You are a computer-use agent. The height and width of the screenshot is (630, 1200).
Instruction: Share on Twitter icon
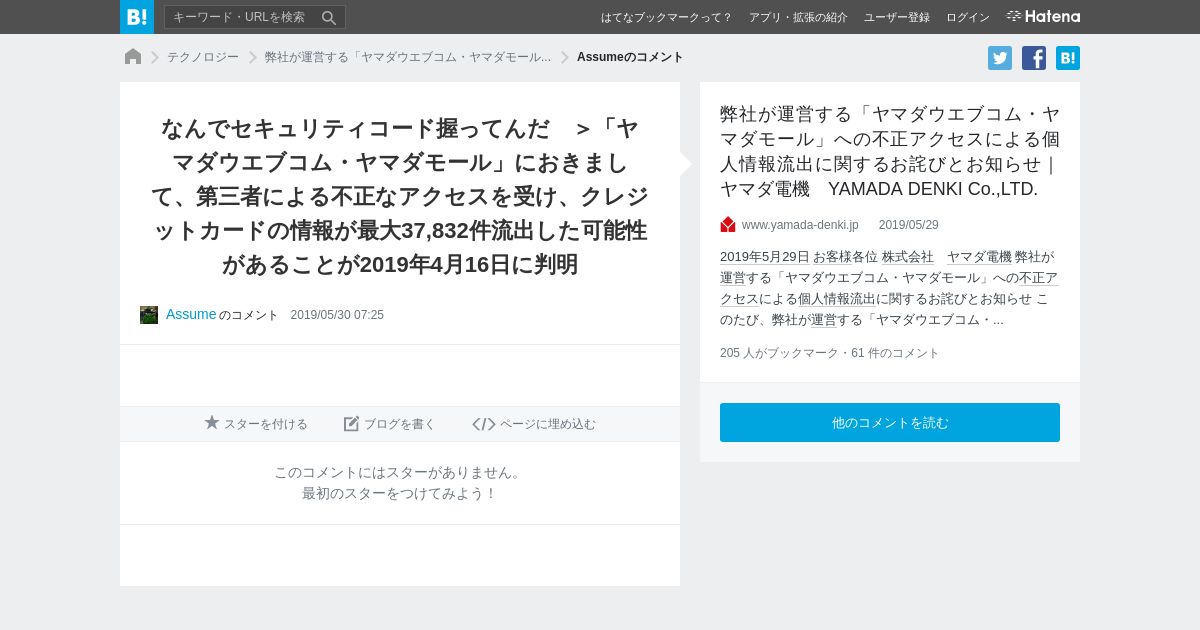pyautogui.click(x=1000, y=58)
